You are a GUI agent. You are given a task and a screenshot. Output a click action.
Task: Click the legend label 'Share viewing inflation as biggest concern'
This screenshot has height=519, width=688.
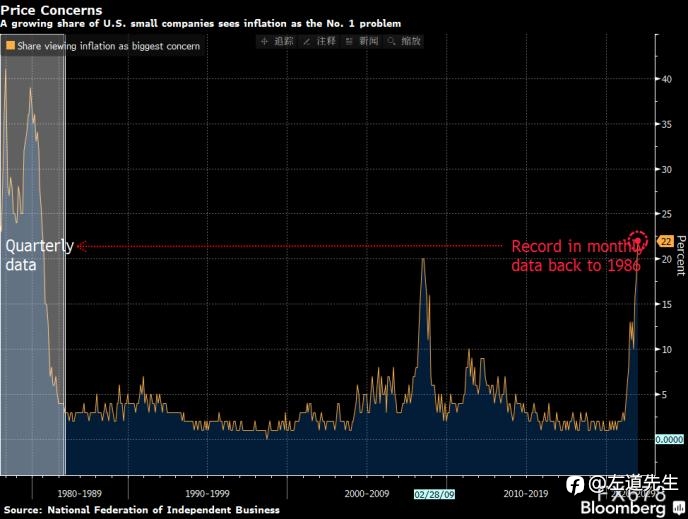point(108,46)
